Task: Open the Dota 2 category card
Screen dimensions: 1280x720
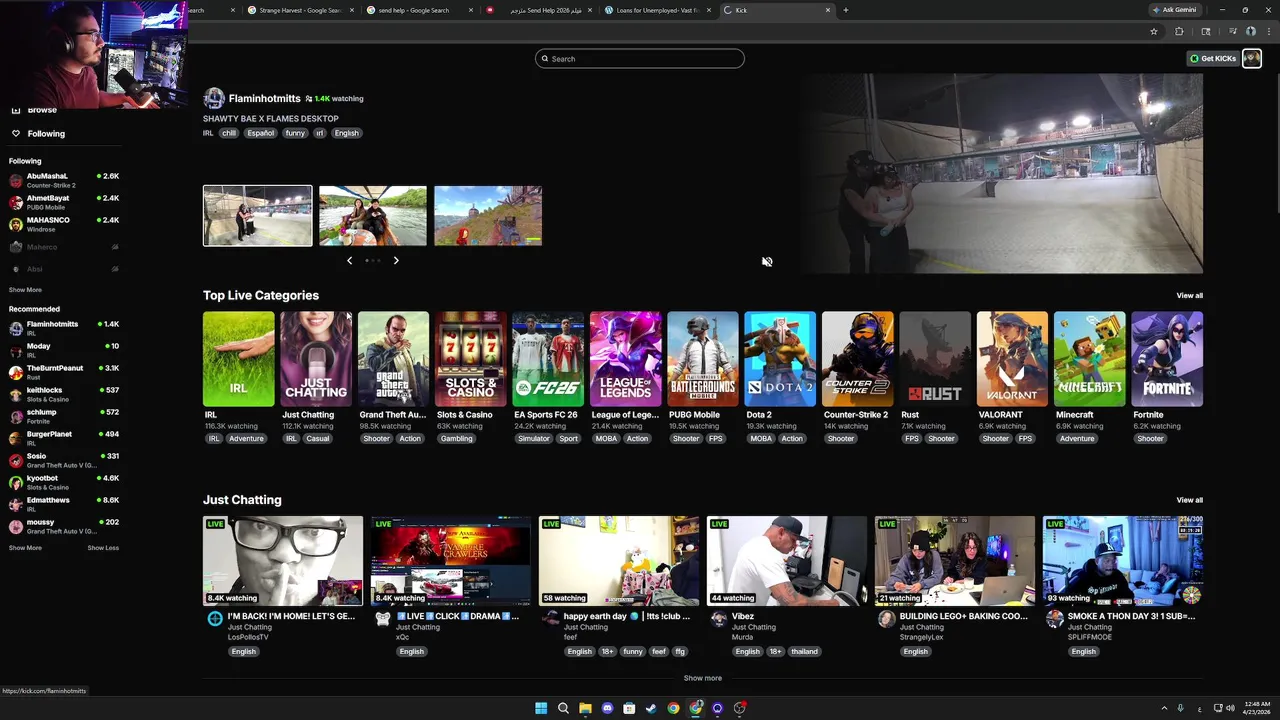Action: point(780,359)
